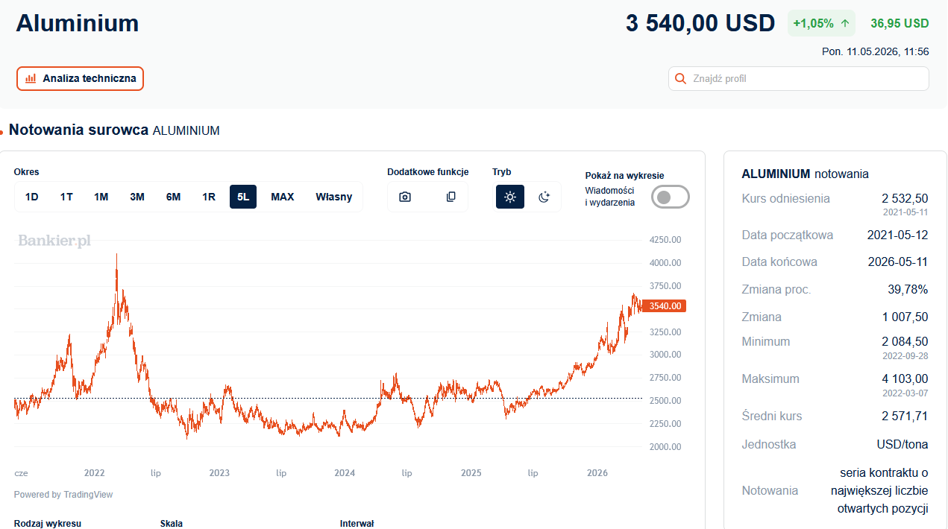Click the search magnifier icon
This screenshot has height=529, width=948.
click(680, 79)
